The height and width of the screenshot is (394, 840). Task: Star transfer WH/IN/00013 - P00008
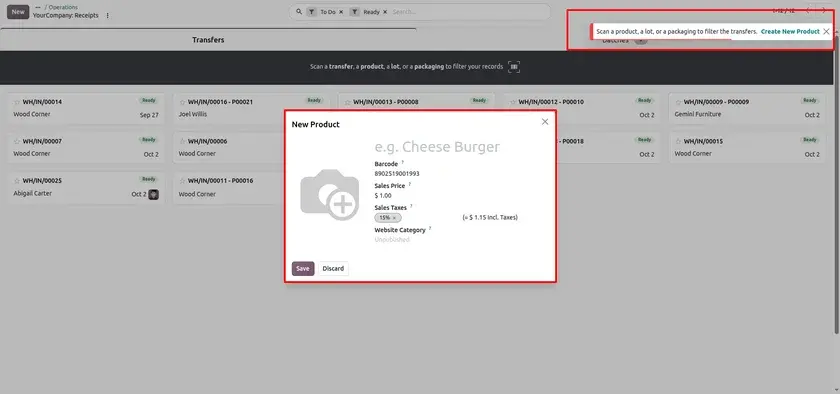point(348,102)
